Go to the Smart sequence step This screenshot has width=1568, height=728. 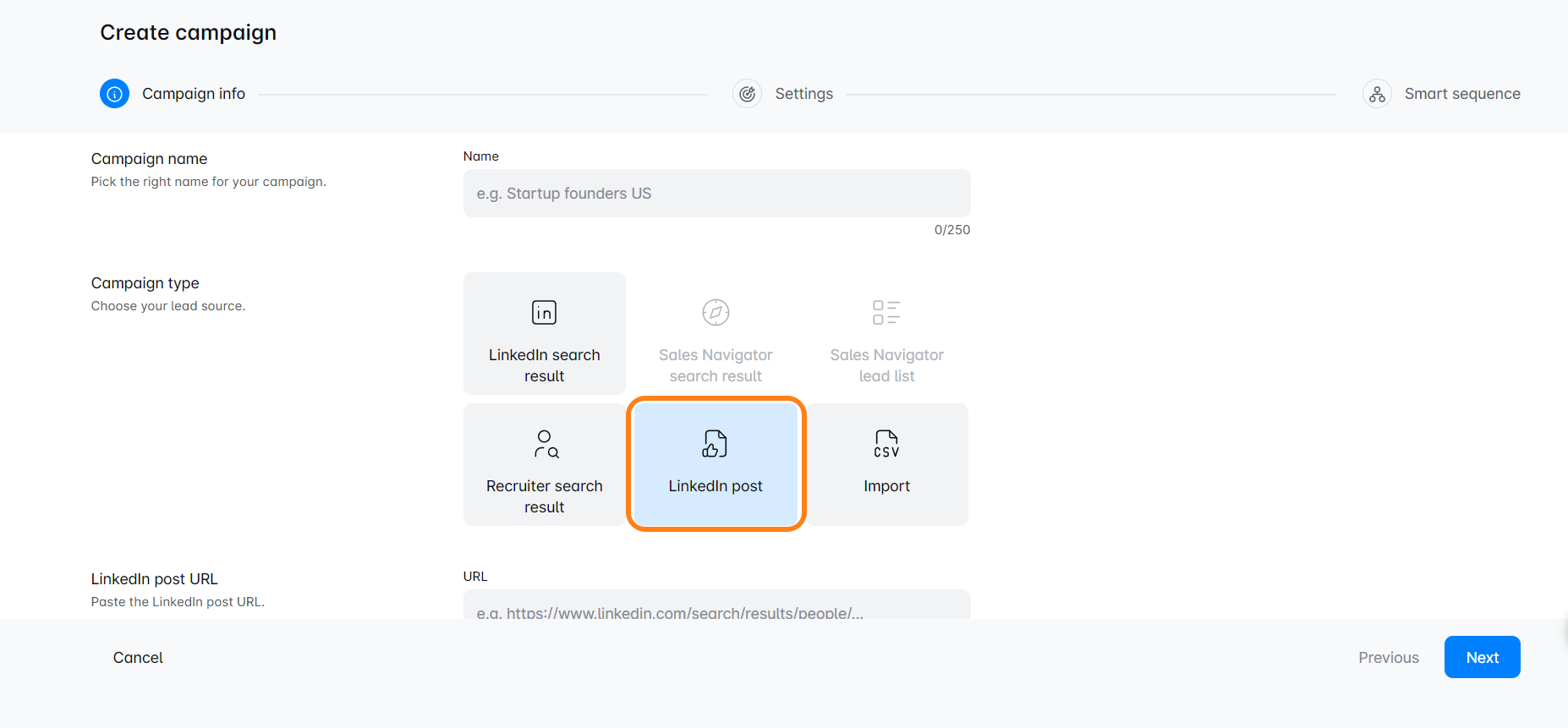pyautogui.click(x=1461, y=94)
